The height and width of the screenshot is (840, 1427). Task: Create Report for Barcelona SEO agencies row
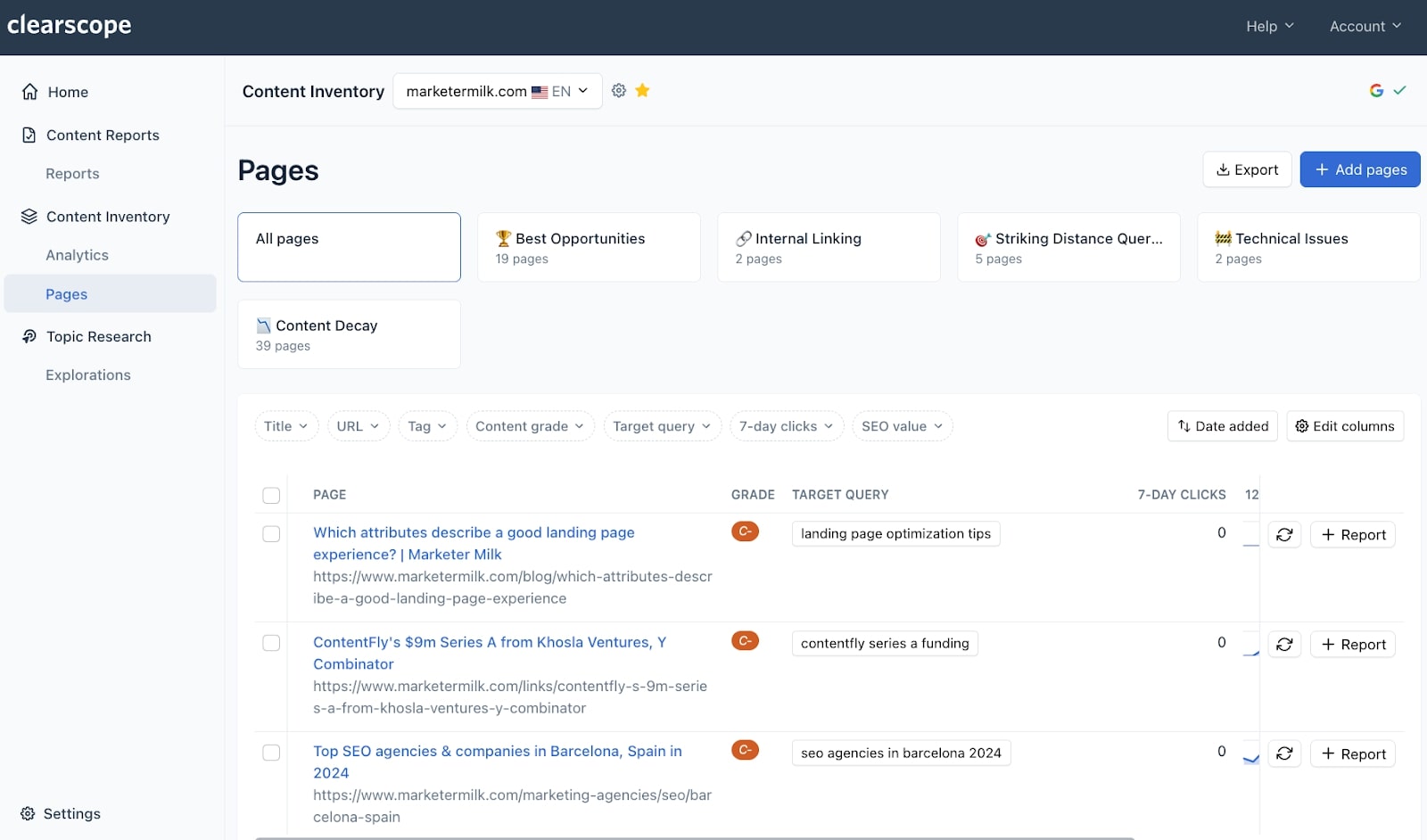point(1353,754)
